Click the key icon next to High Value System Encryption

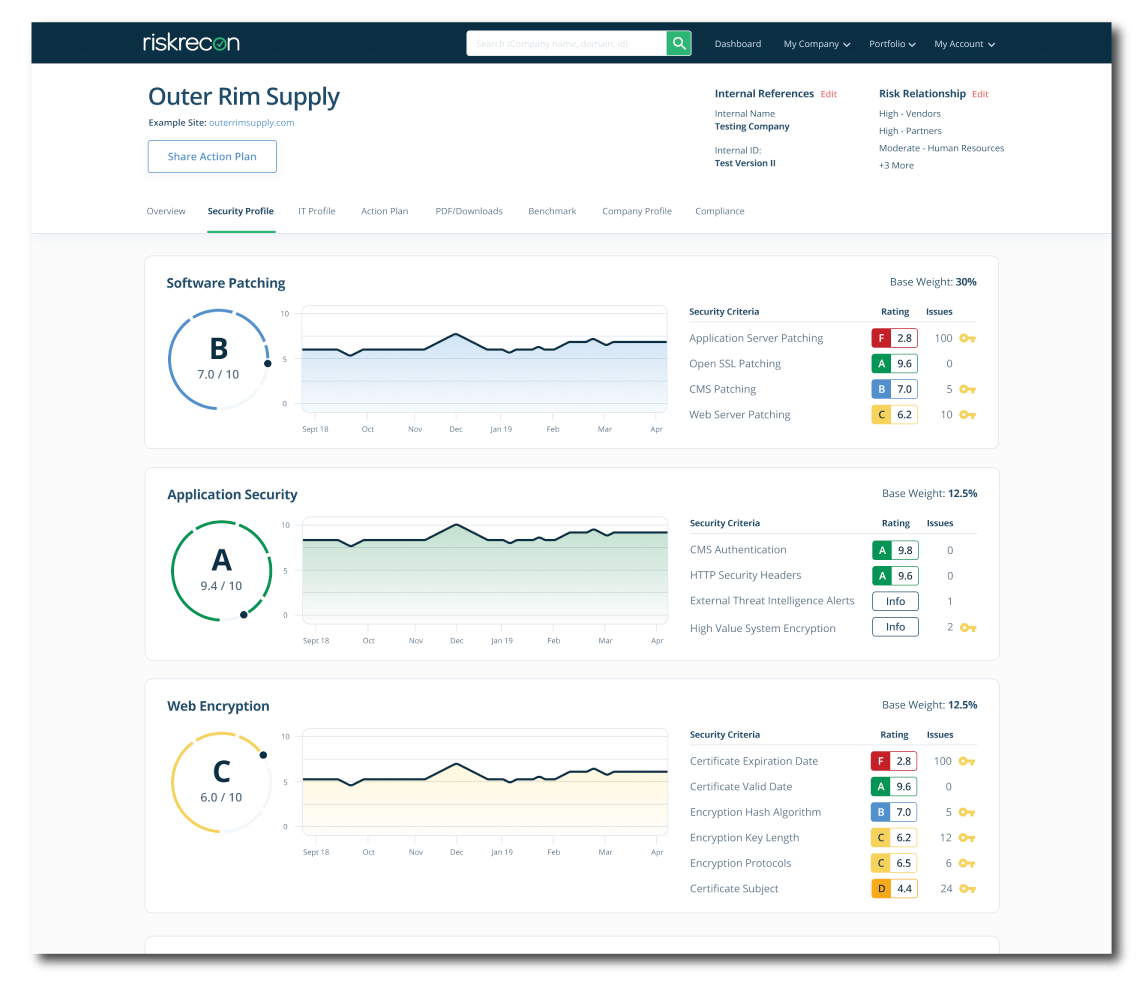(968, 627)
